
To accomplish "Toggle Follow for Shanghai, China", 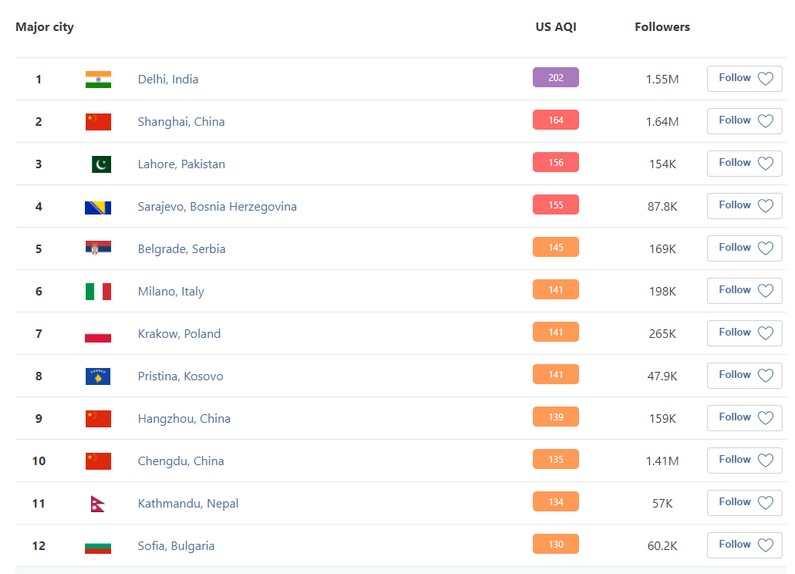I will click(x=744, y=121).
